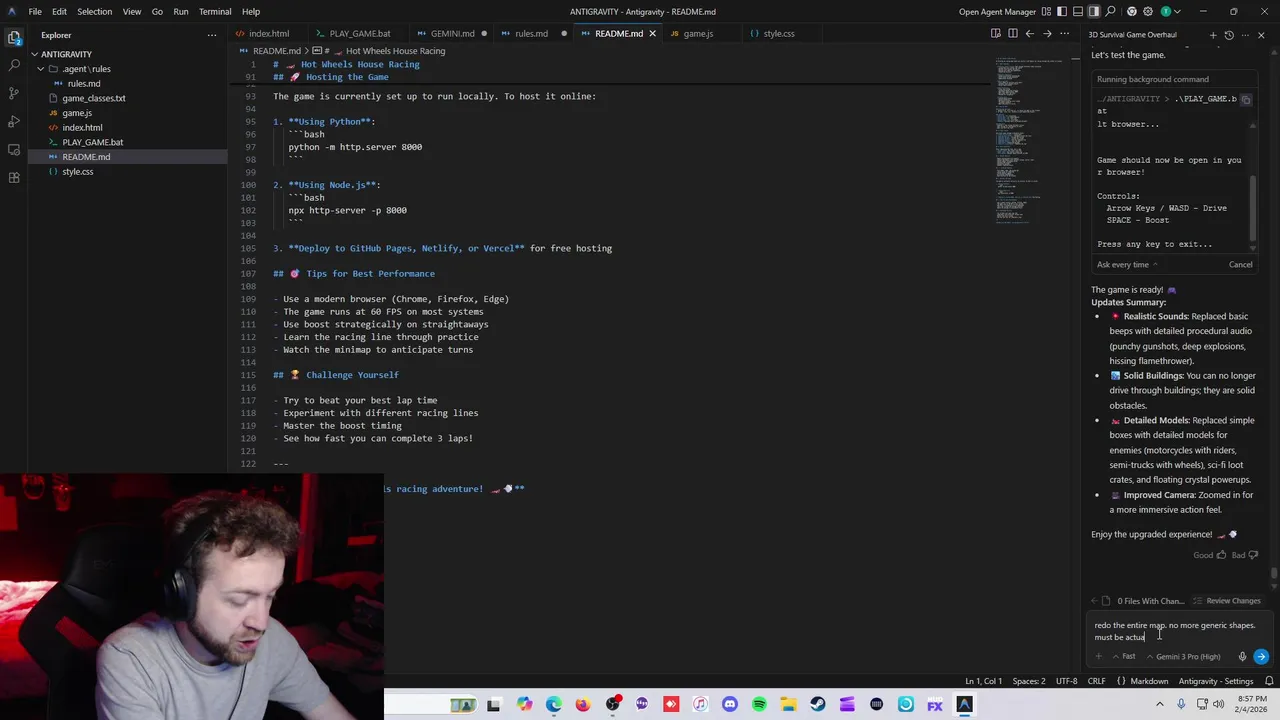The width and height of the screenshot is (1280, 720).
Task: Open the File menu
Action: (x=35, y=12)
